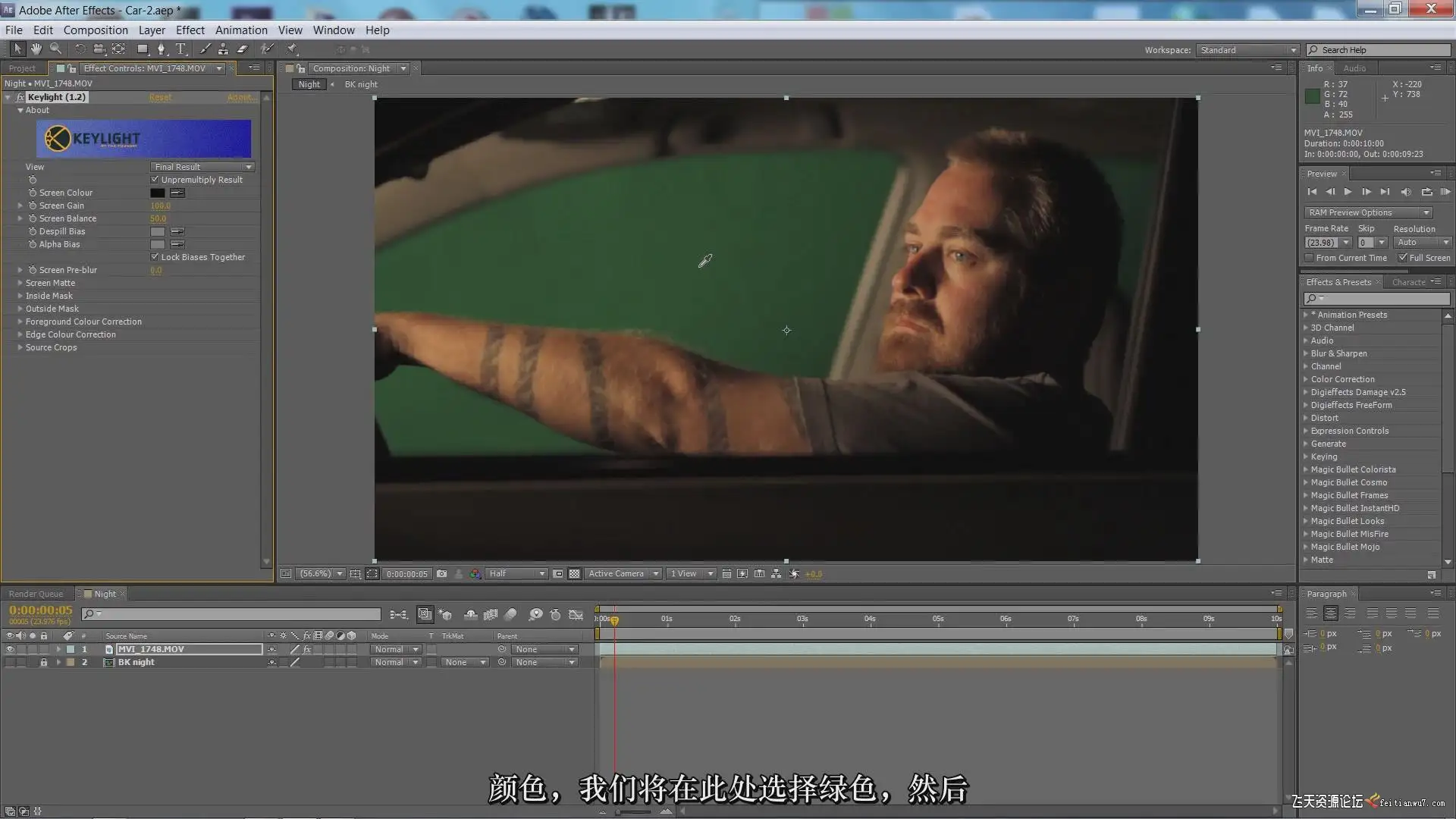Open magnification ratio dropdown 56.6%
1456x819 pixels.
320,574
